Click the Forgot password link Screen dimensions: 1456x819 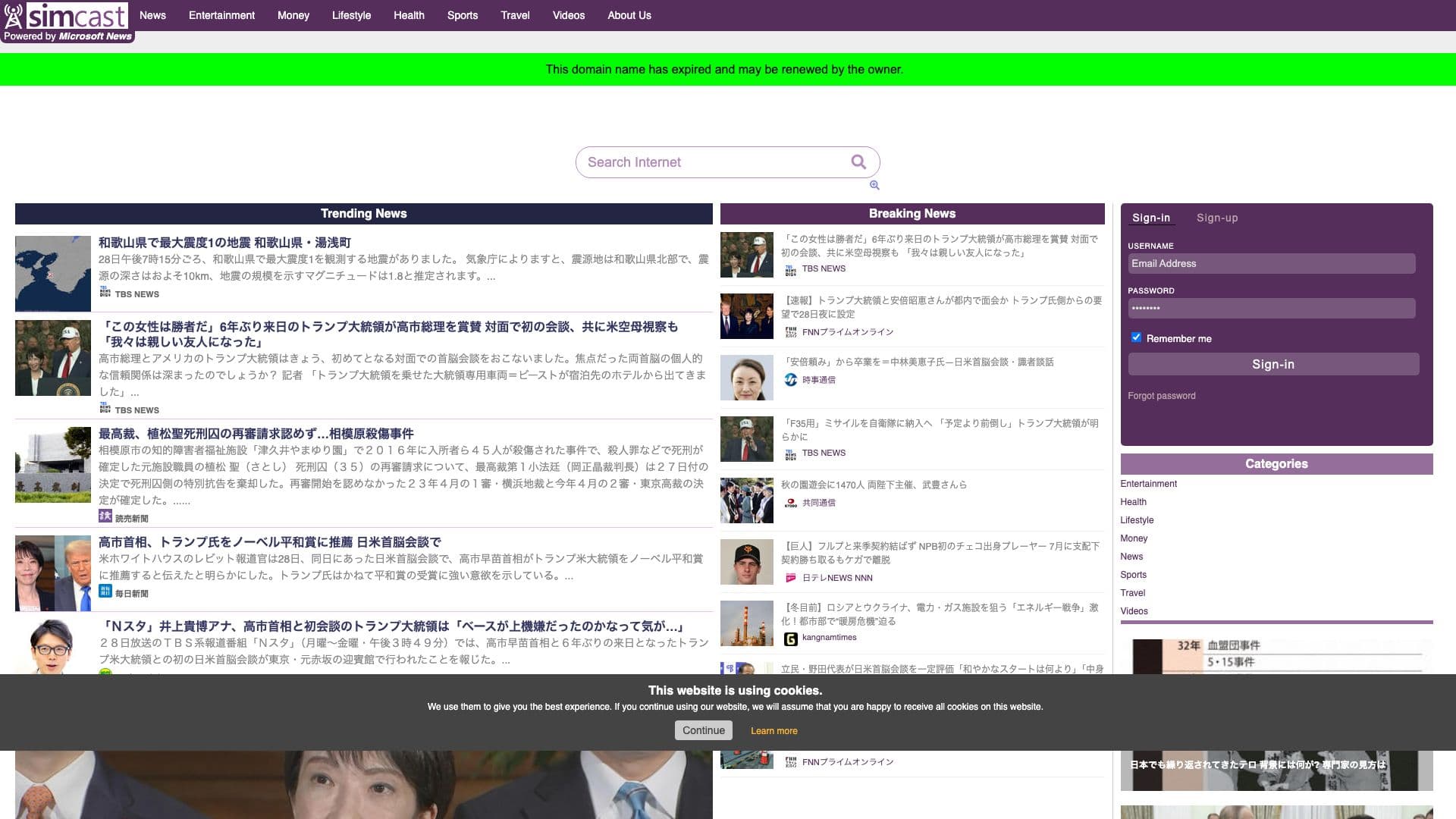point(1161,396)
